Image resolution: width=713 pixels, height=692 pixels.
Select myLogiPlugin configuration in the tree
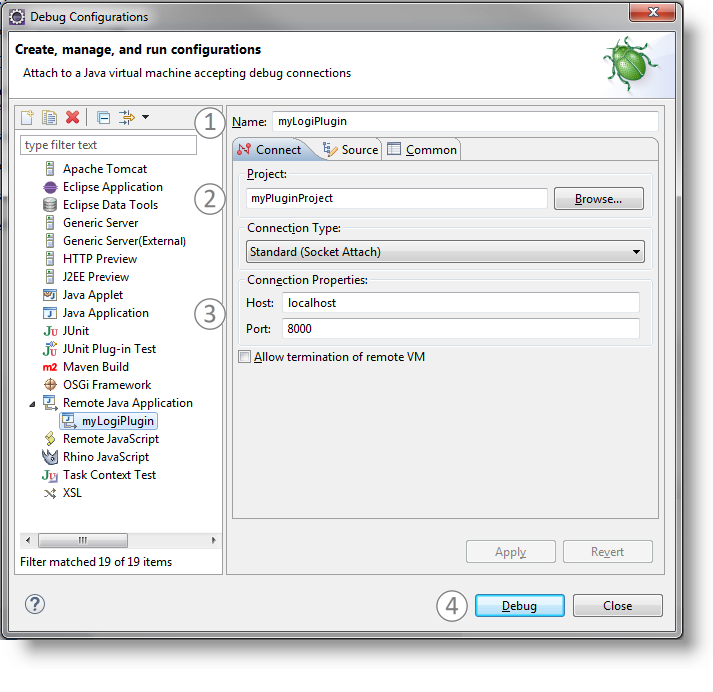[108, 421]
